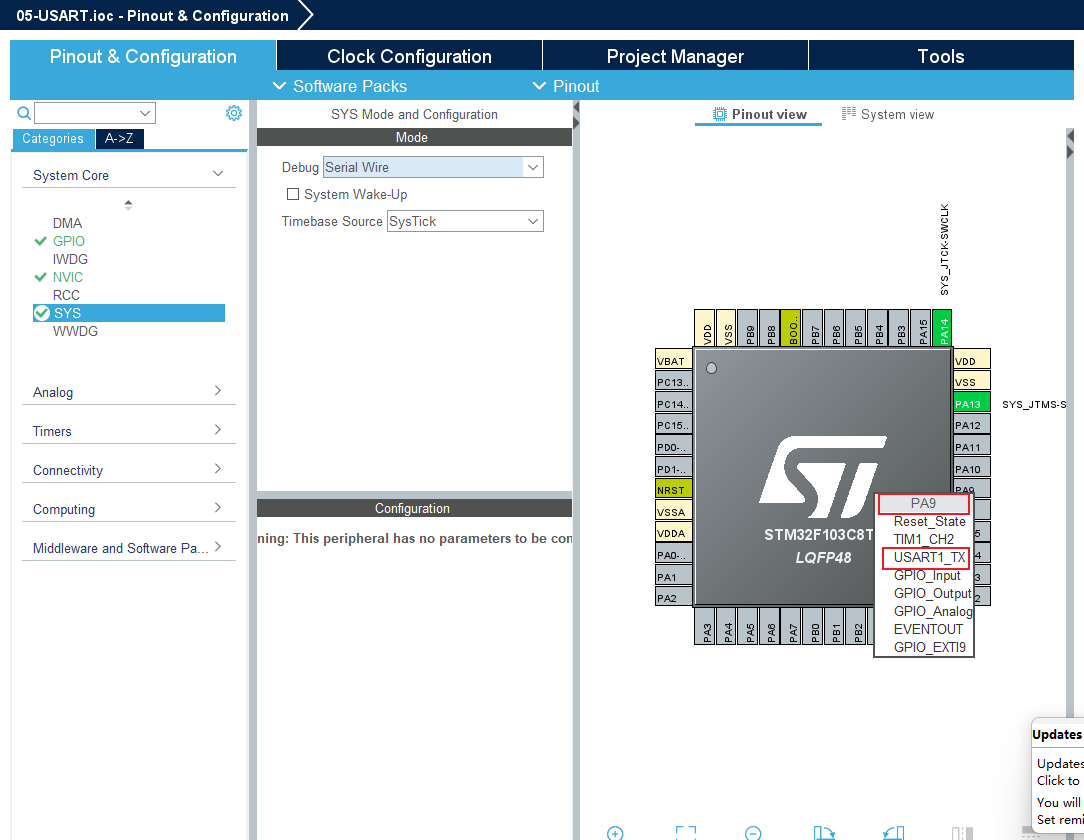
Task: Open the Debug Serial Wire dropdown
Action: point(433,167)
